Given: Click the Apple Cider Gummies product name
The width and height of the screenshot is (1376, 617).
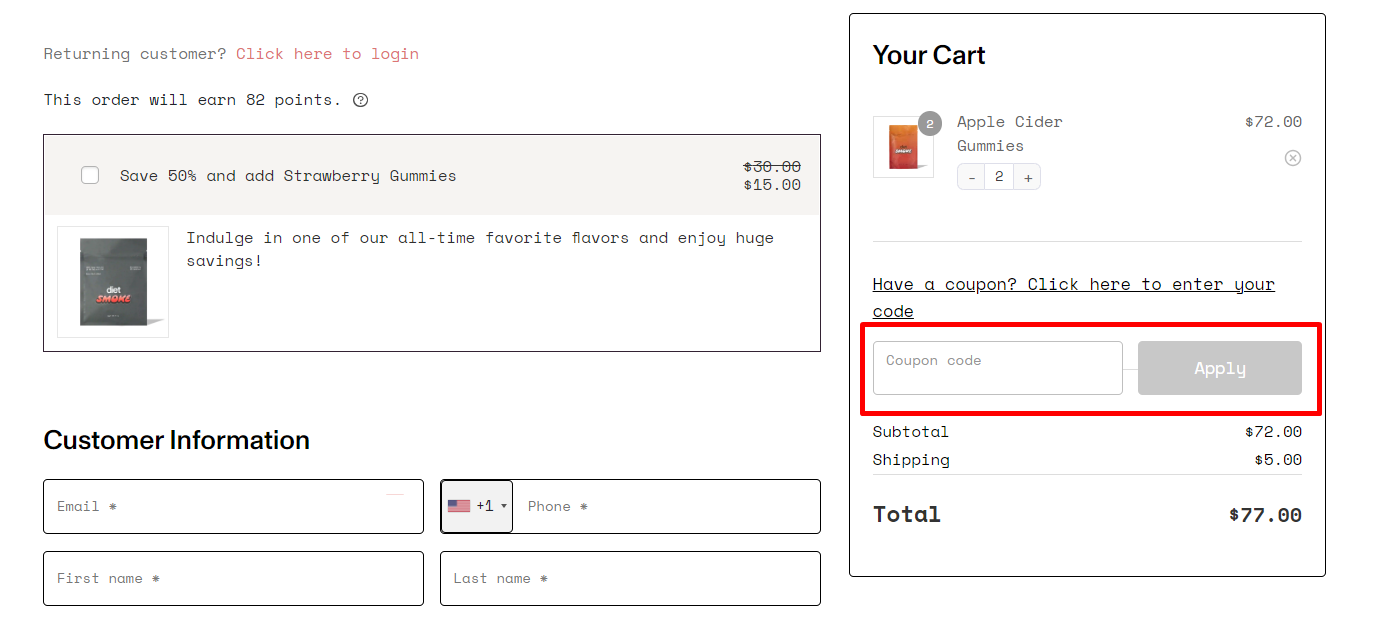Looking at the screenshot, I should [x=1010, y=134].
